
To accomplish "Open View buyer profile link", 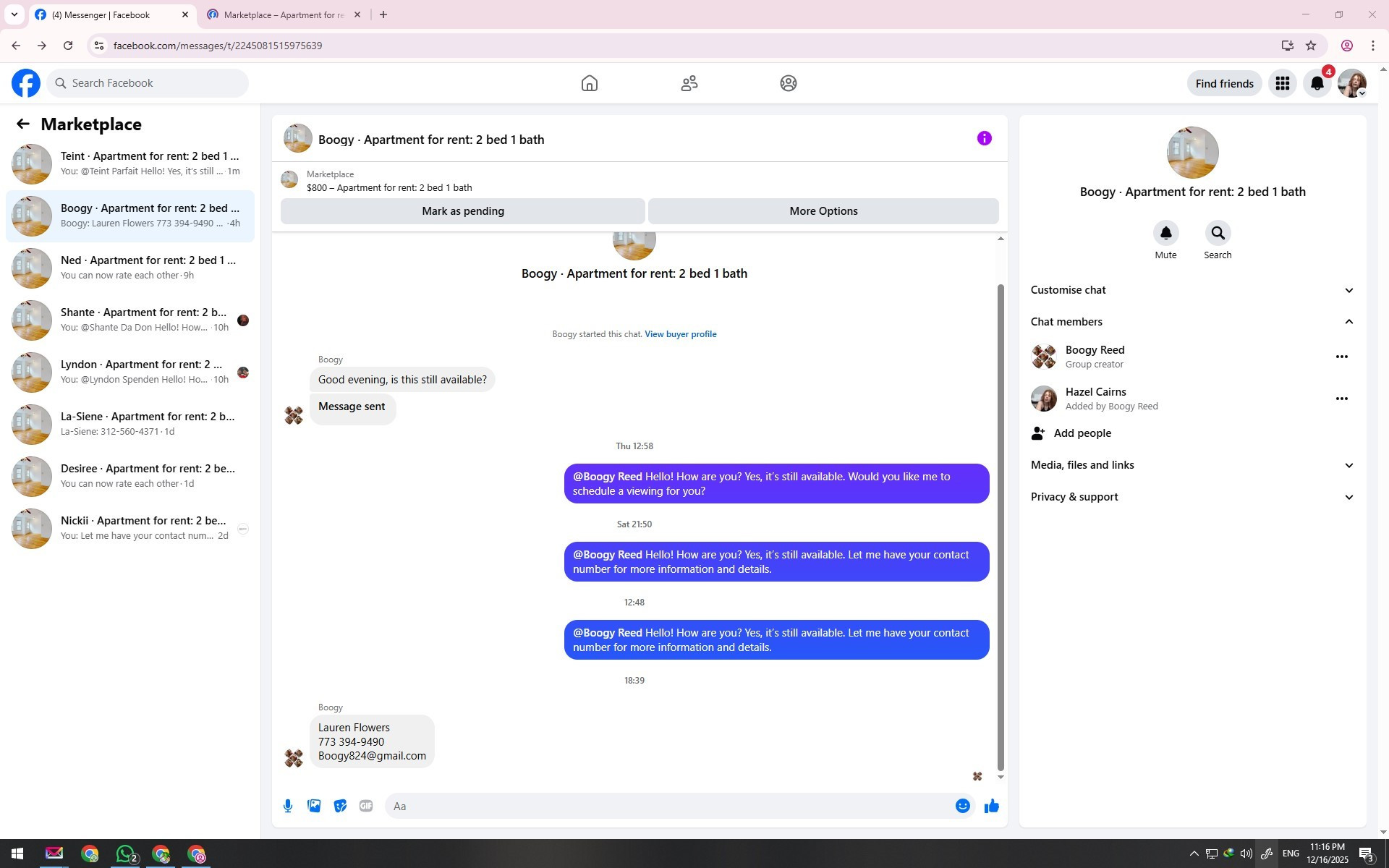I will click(680, 334).
